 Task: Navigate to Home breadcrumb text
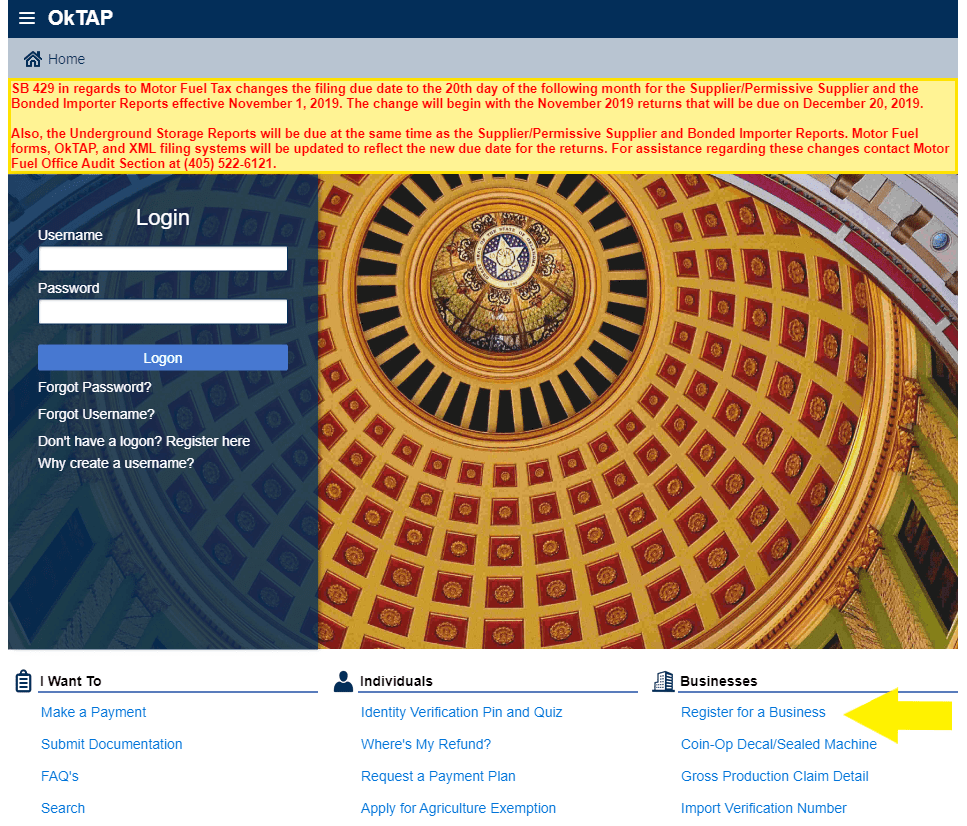tap(66, 59)
